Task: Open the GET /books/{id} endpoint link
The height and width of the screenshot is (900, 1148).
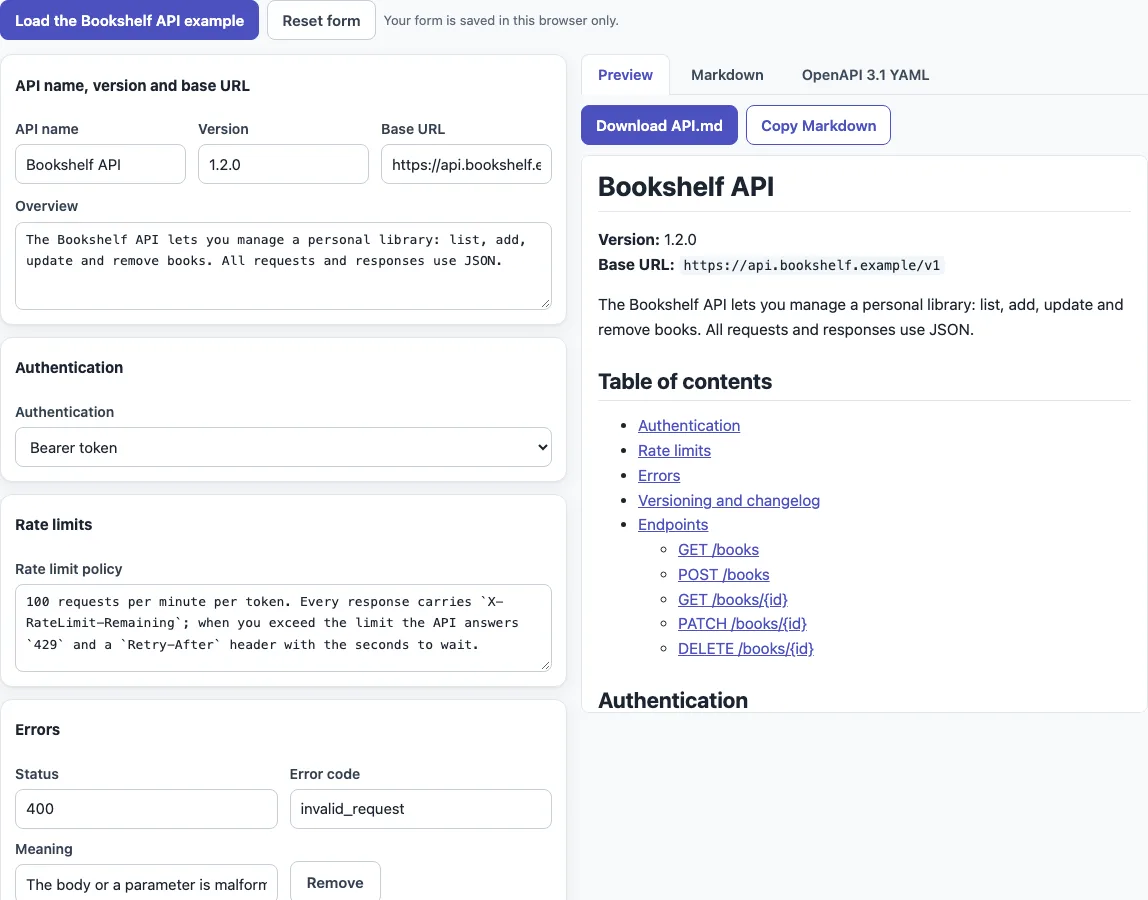Action: pos(733,599)
